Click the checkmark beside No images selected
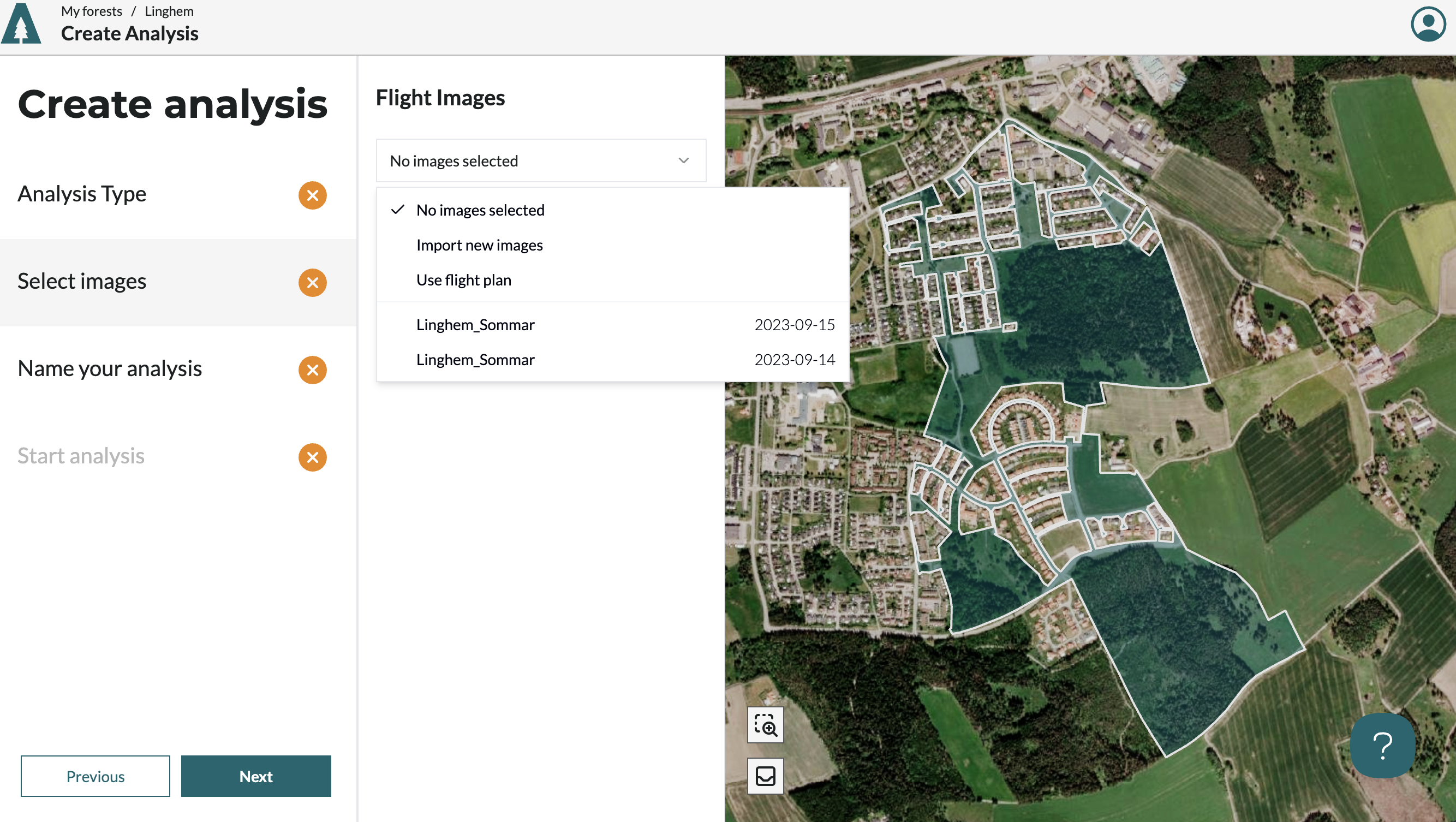 (x=398, y=210)
